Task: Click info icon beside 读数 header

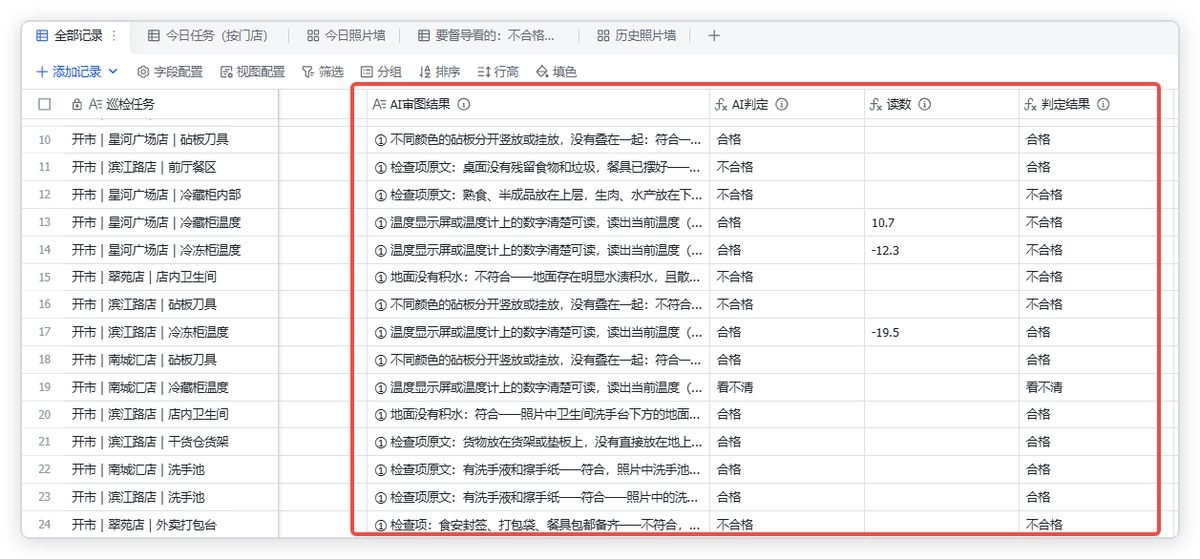Action: point(925,104)
